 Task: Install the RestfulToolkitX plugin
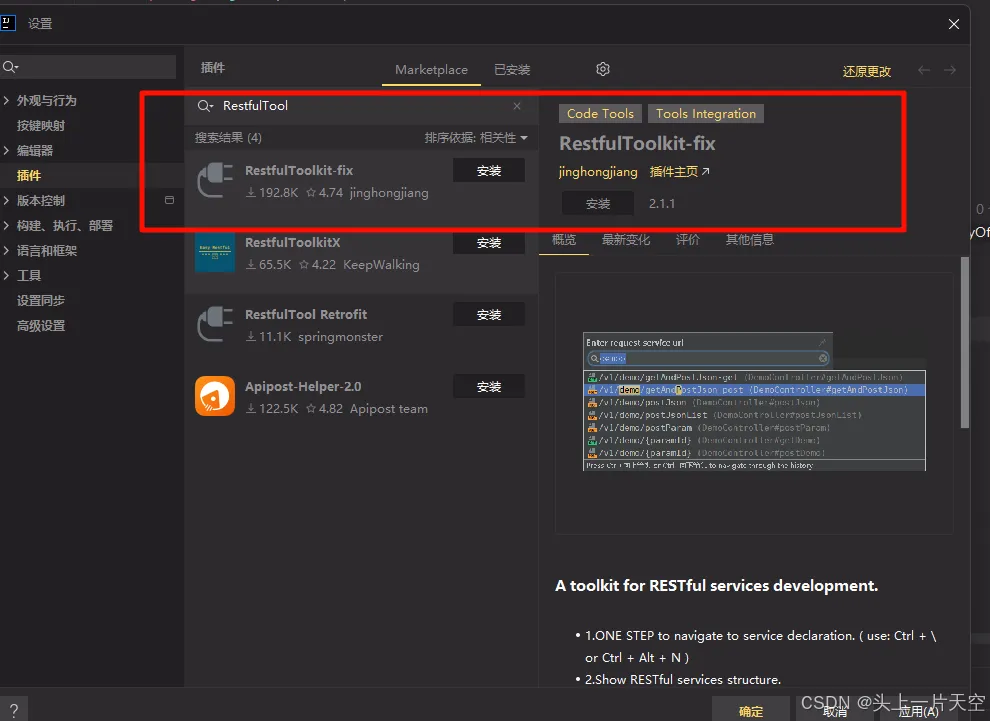(x=489, y=242)
